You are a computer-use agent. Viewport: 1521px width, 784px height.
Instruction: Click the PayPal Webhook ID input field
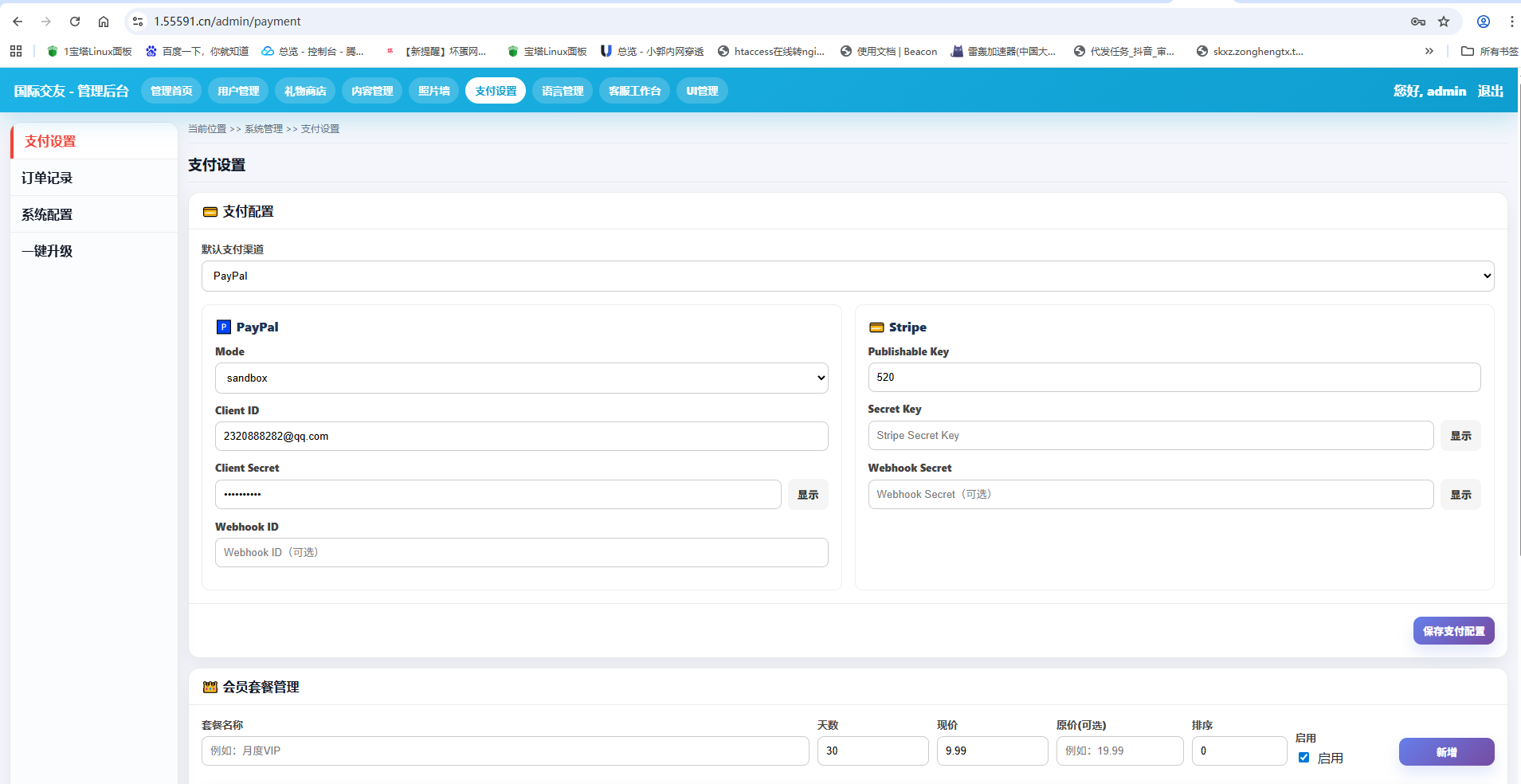pyautogui.click(x=521, y=553)
